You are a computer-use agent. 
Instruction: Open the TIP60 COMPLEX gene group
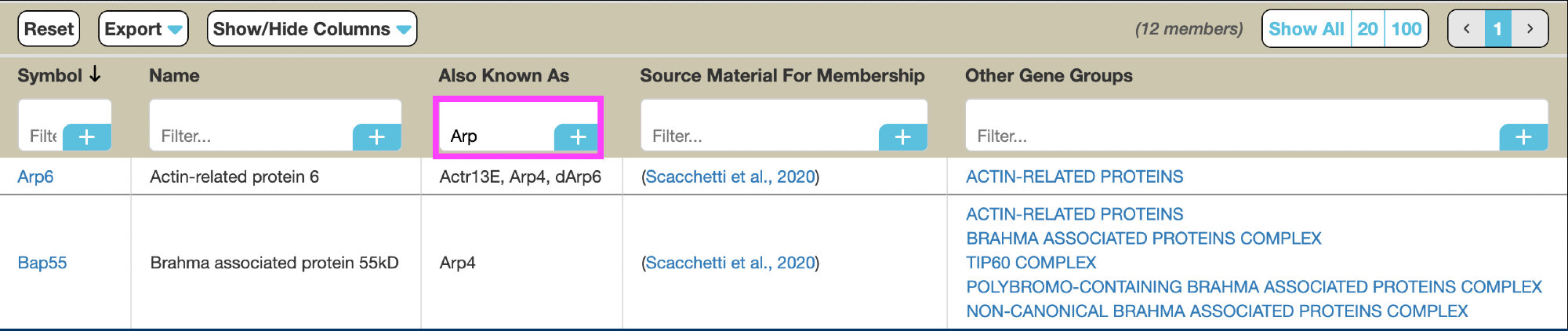(x=1031, y=263)
